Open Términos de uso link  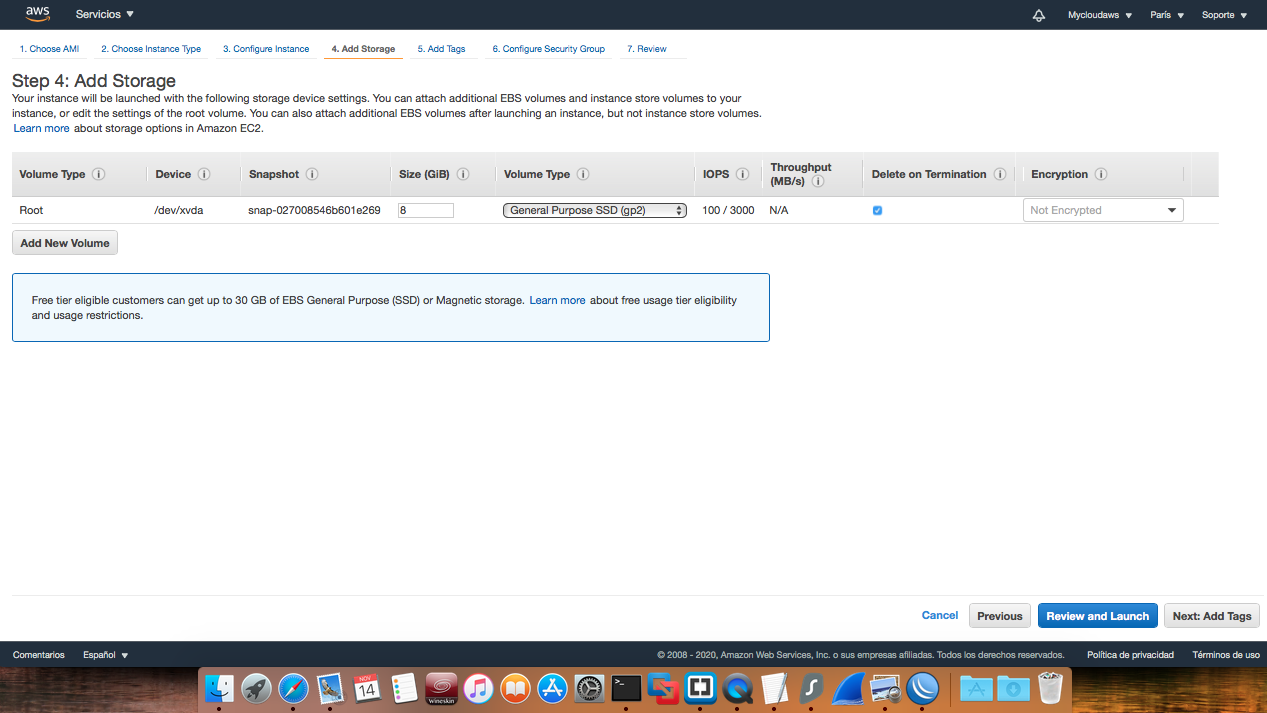point(1226,655)
